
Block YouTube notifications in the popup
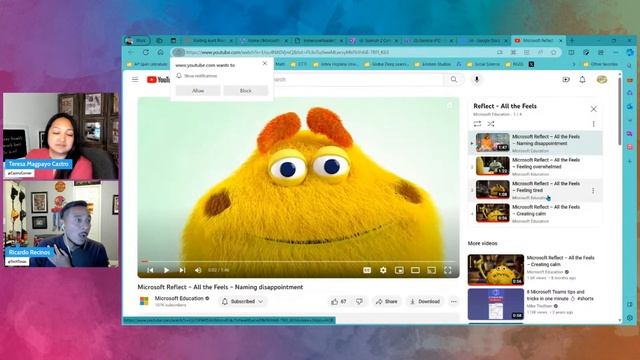tap(246, 91)
